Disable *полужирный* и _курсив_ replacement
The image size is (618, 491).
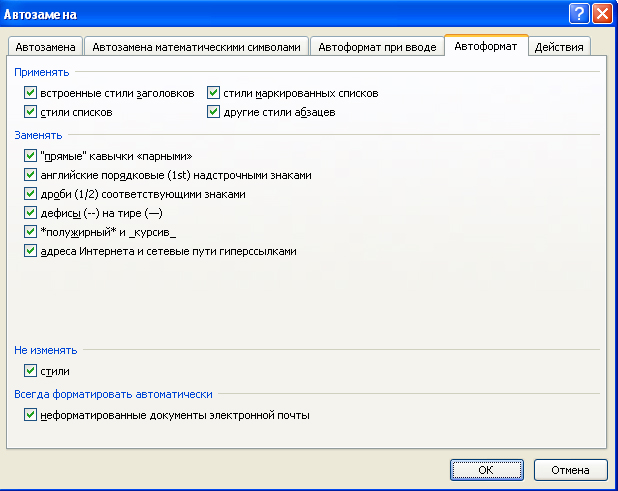pos(29,232)
